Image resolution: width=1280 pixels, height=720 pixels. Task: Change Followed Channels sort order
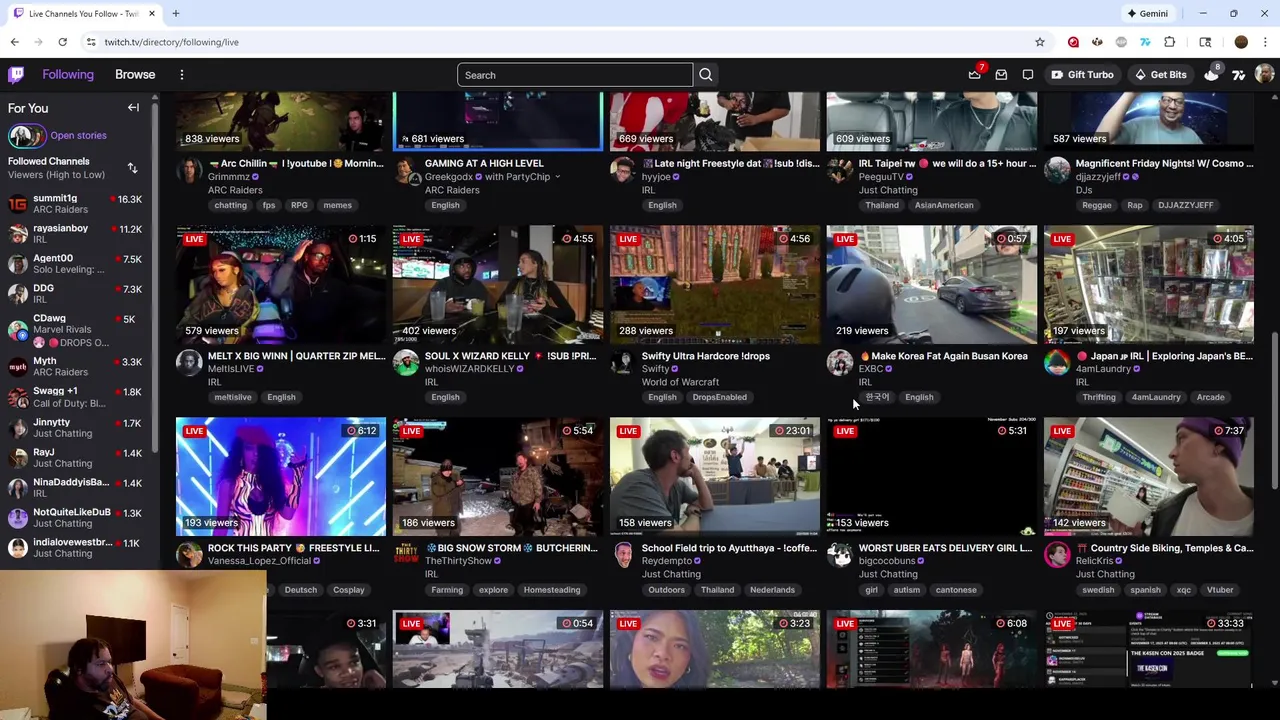click(x=132, y=168)
